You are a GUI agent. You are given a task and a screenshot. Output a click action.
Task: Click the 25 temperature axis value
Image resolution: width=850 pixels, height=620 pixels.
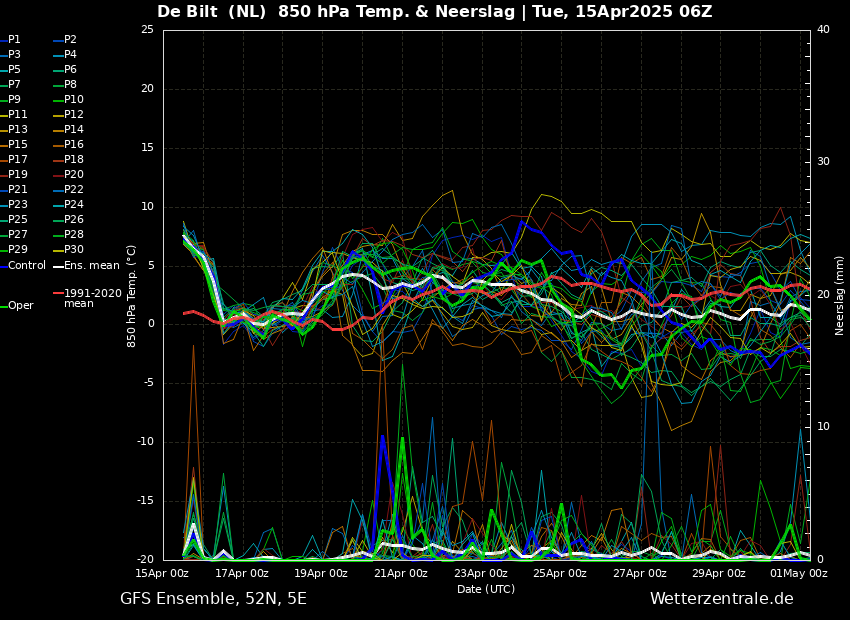[147, 30]
